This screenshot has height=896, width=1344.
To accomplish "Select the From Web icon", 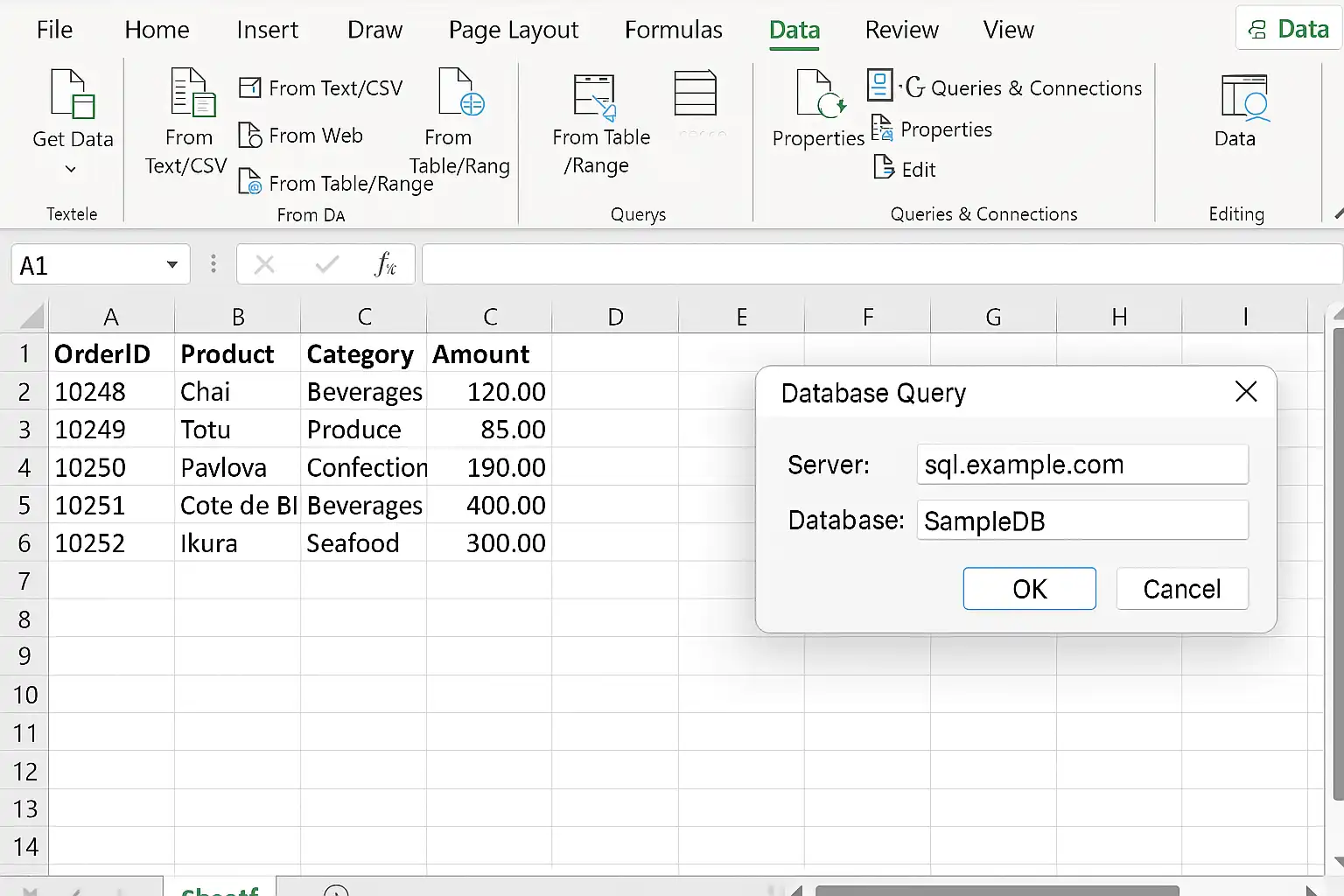I will (250, 136).
